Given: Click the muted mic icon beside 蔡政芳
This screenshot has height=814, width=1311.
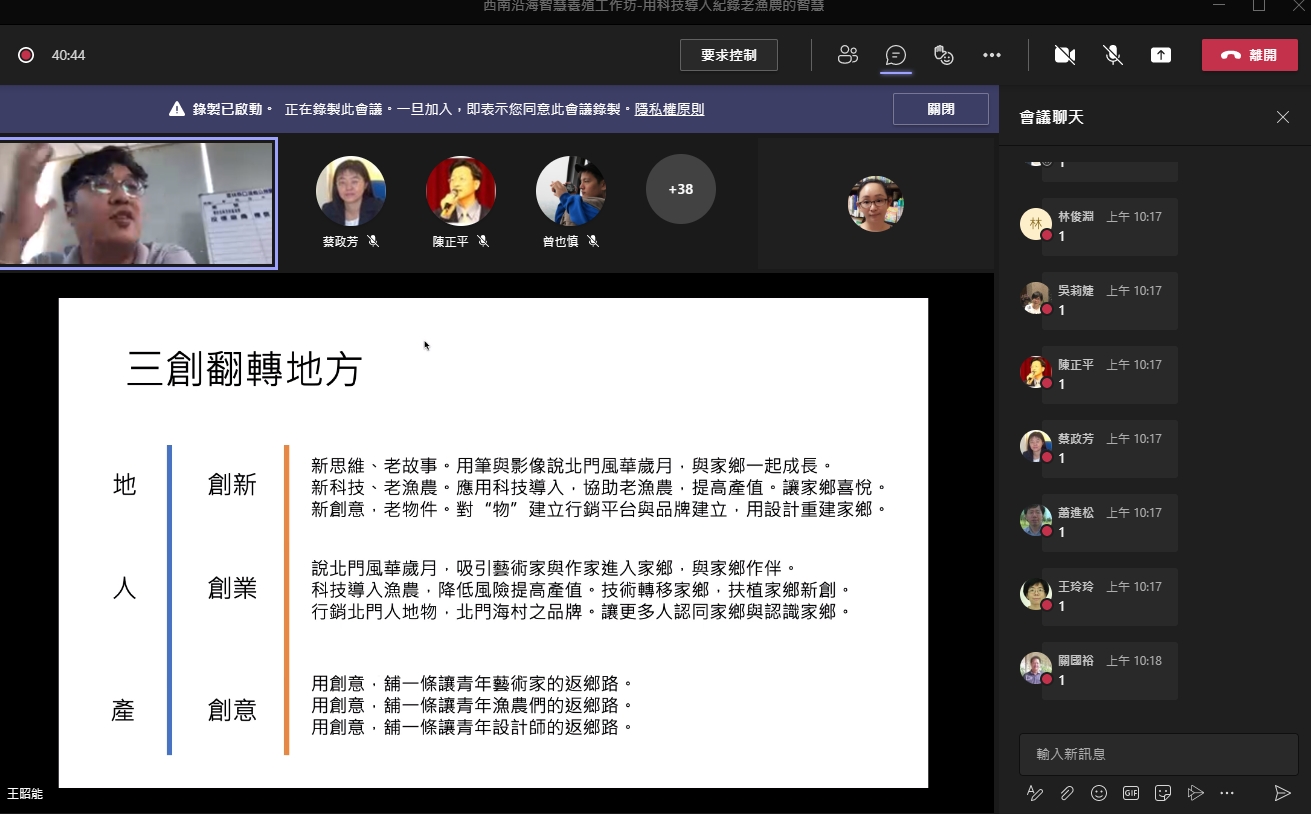Looking at the screenshot, I should click(x=373, y=241).
